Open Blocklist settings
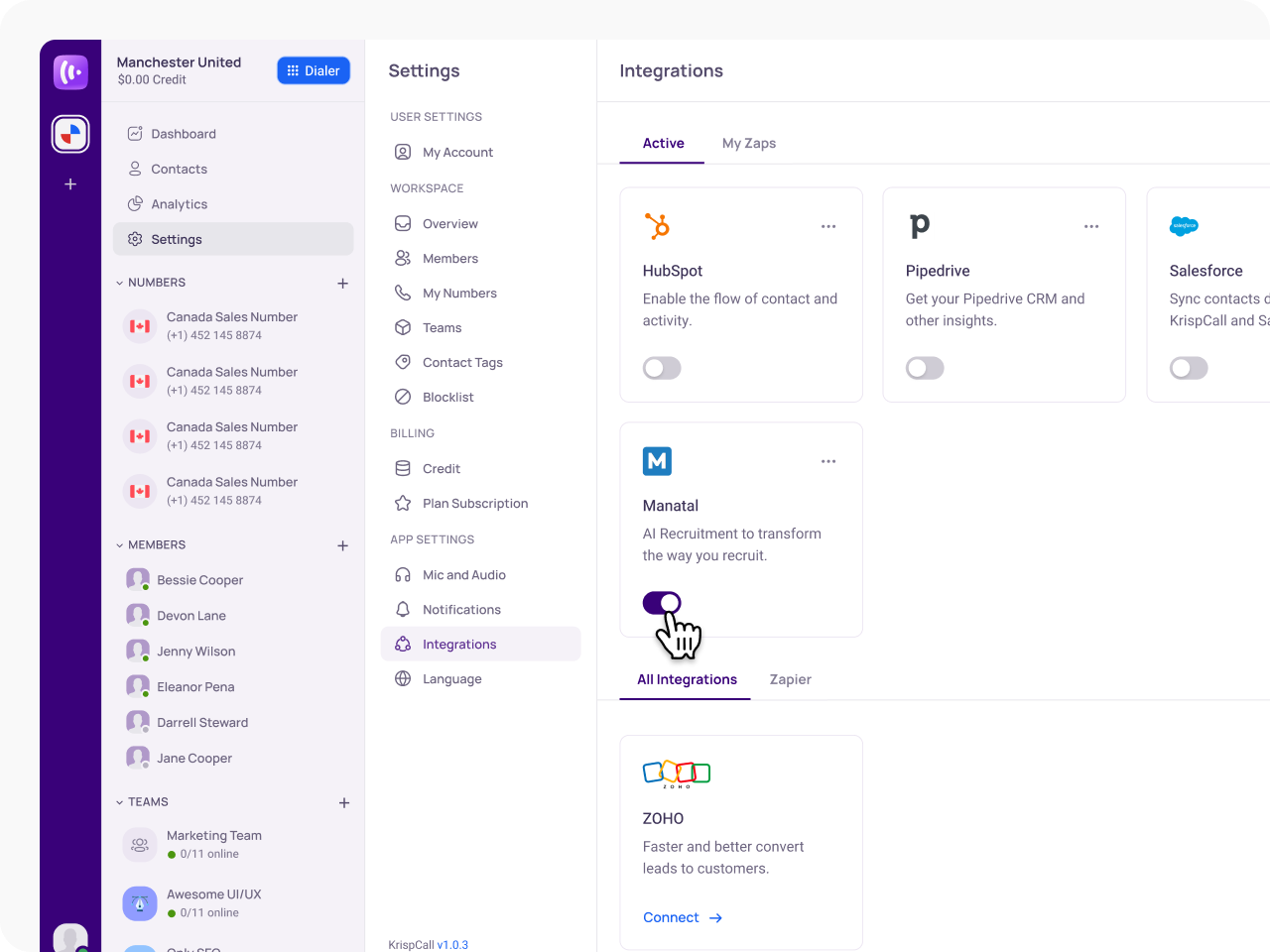 481,398
